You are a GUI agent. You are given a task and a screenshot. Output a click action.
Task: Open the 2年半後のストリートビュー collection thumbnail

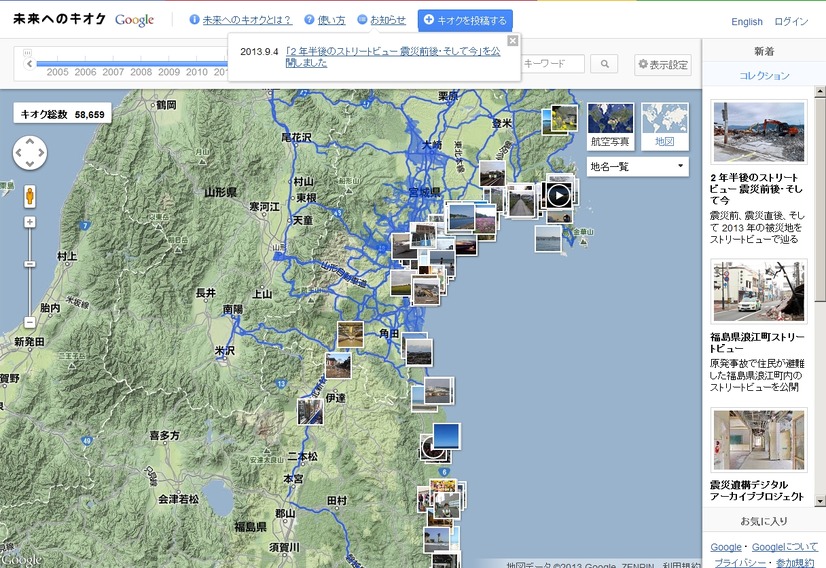[759, 132]
